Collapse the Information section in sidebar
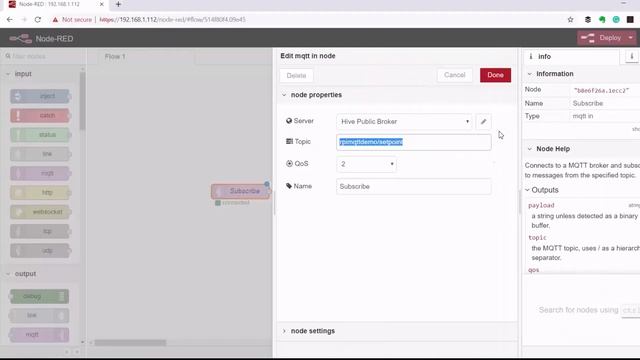The height and width of the screenshot is (360, 640). (550, 74)
